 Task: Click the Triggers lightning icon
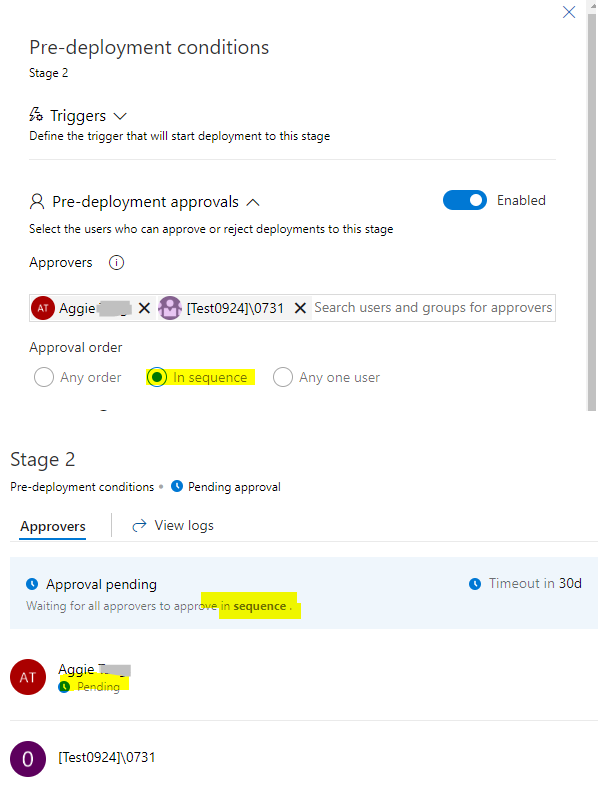click(36, 116)
